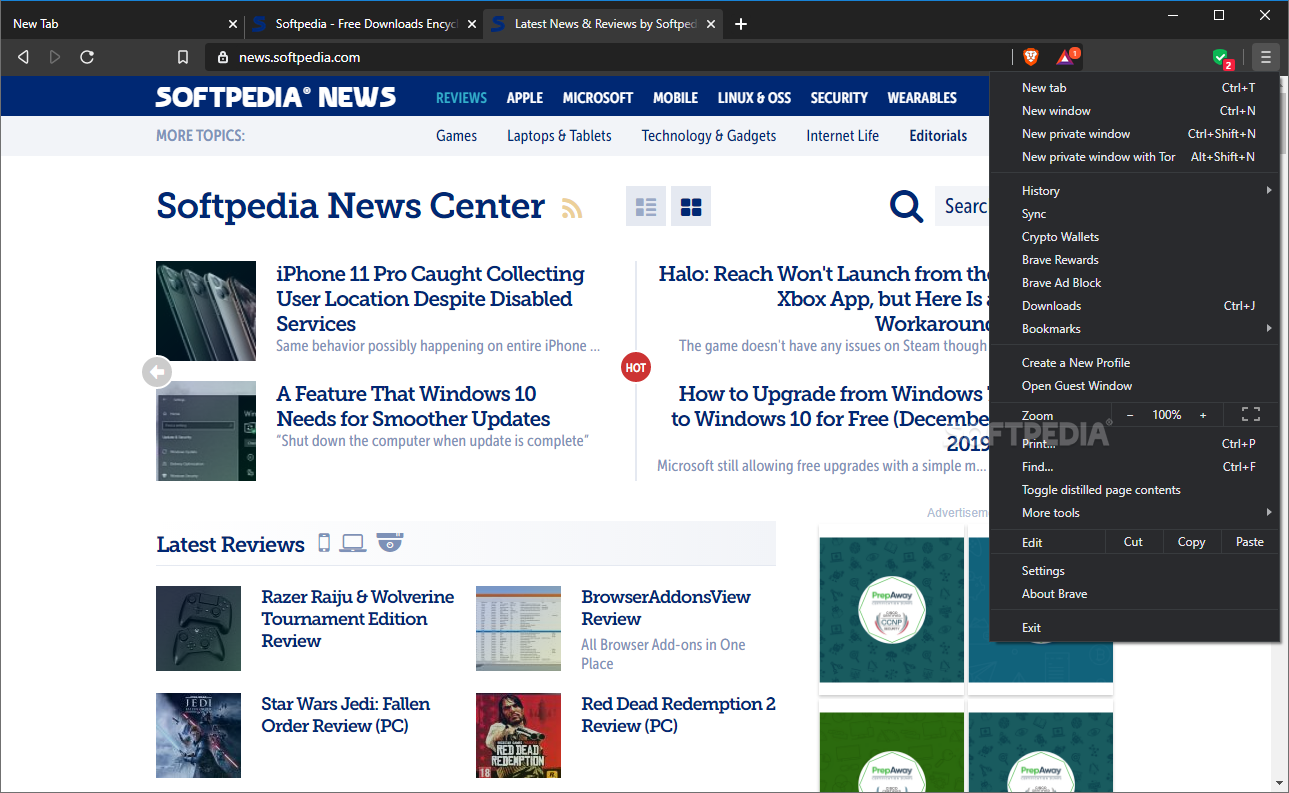Select Find... menu entry

(x=1134, y=466)
